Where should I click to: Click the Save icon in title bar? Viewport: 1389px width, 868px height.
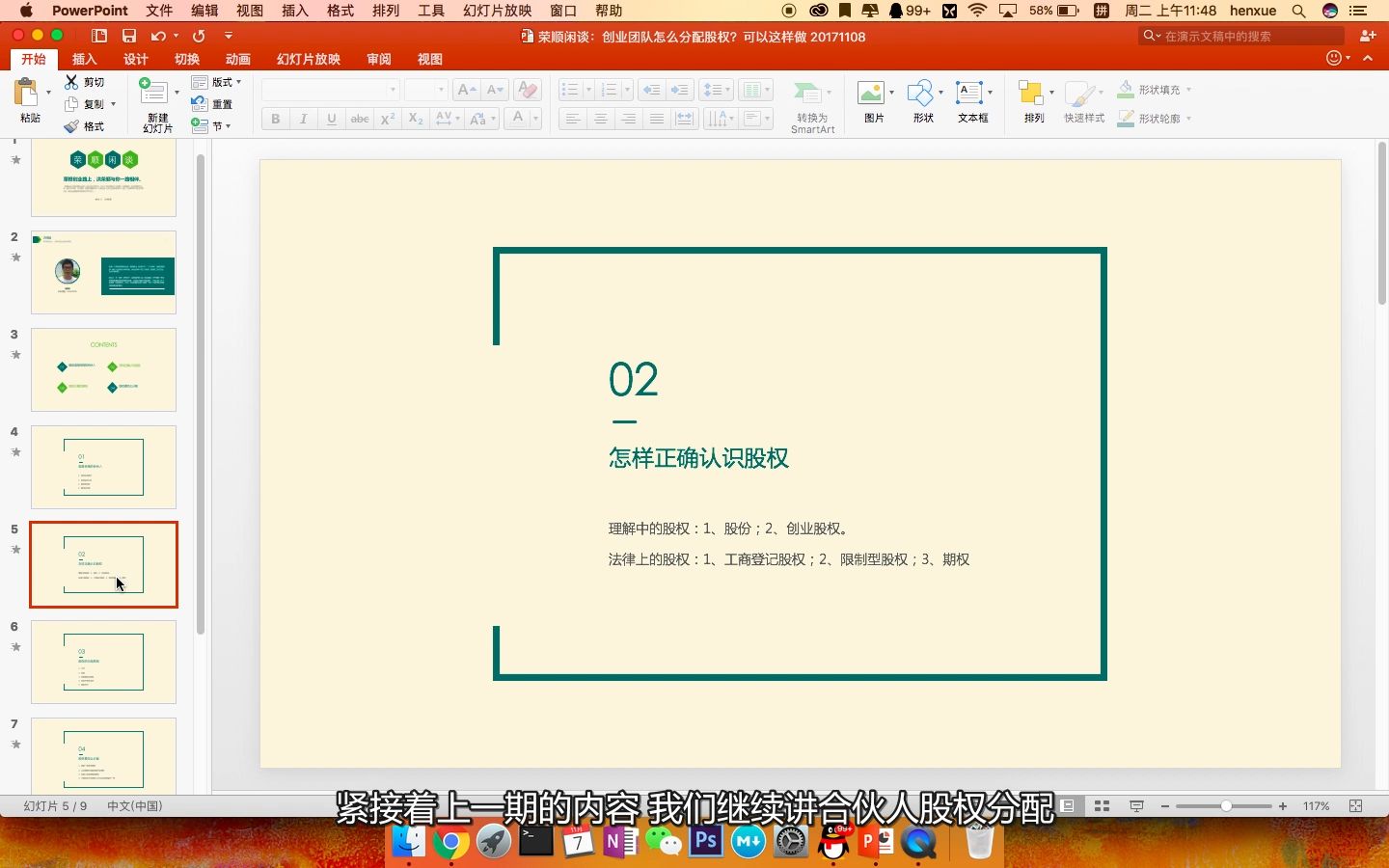coord(128,36)
